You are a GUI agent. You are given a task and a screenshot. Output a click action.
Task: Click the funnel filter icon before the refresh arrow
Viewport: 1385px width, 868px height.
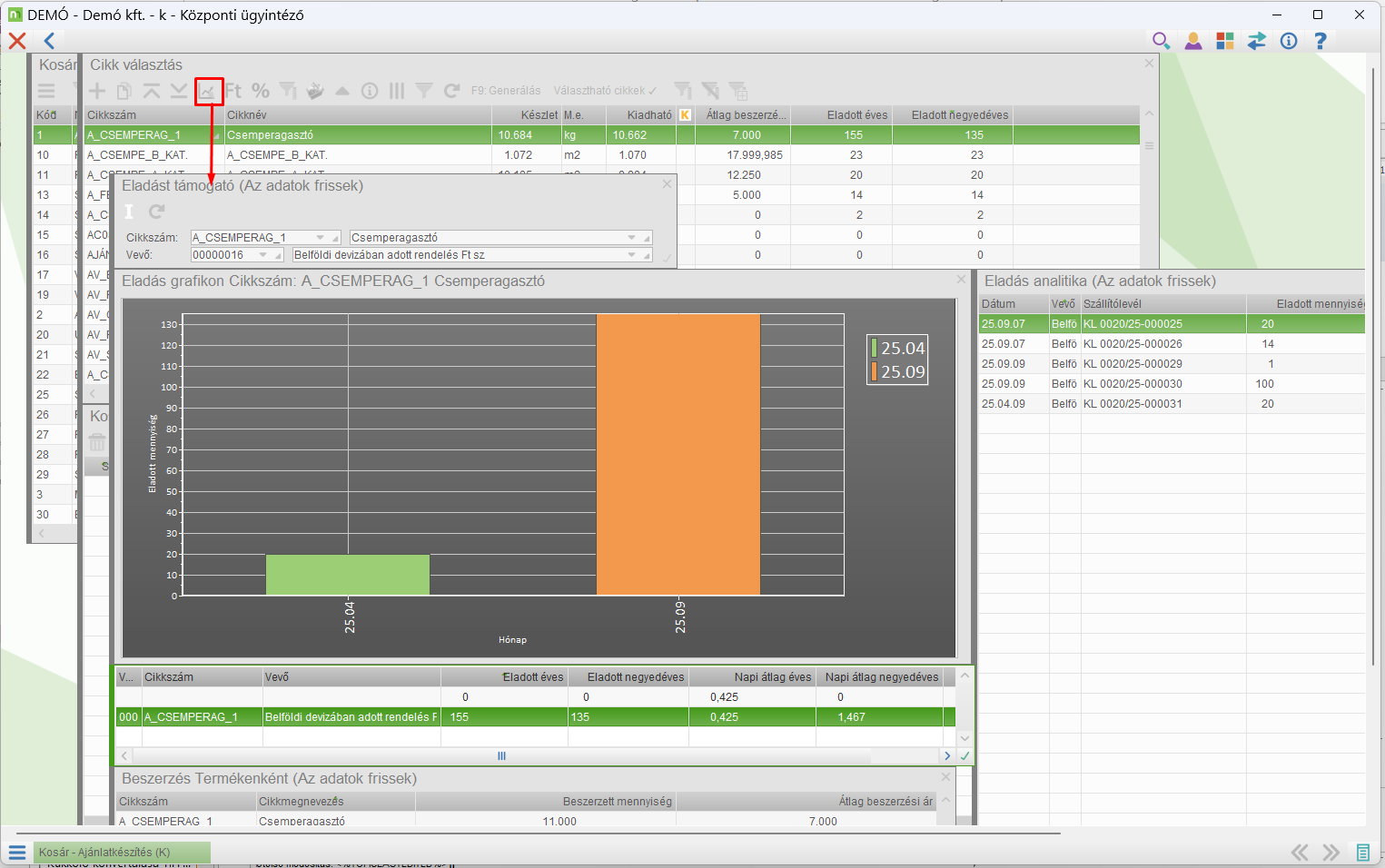[x=424, y=91]
